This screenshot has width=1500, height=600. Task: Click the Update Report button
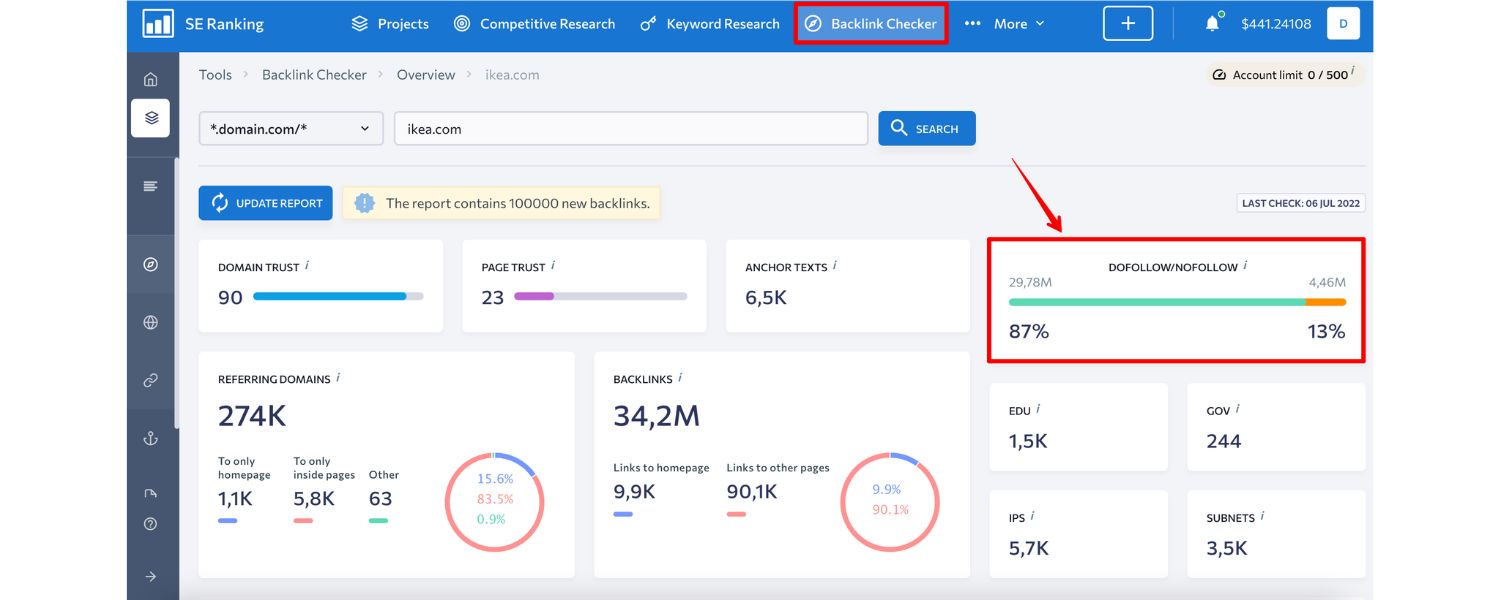(x=265, y=203)
